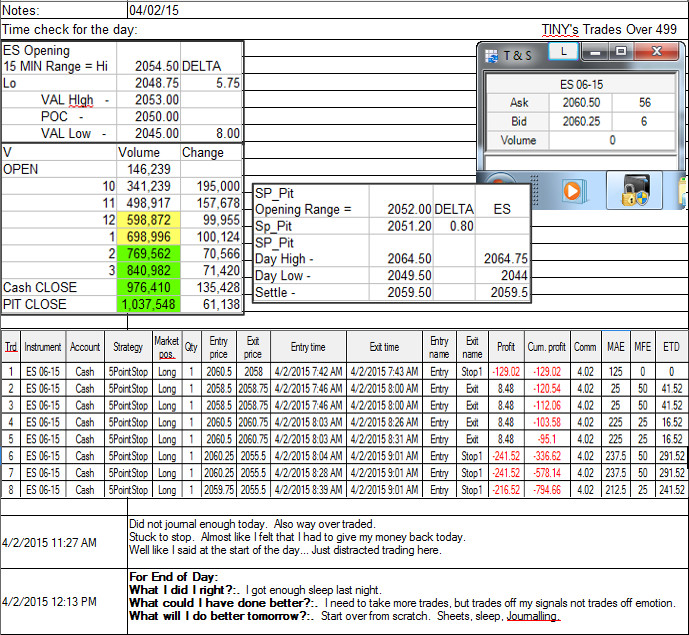The height and width of the screenshot is (635, 689).
Task: Click the Instrument column header
Action: coord(43,347)
